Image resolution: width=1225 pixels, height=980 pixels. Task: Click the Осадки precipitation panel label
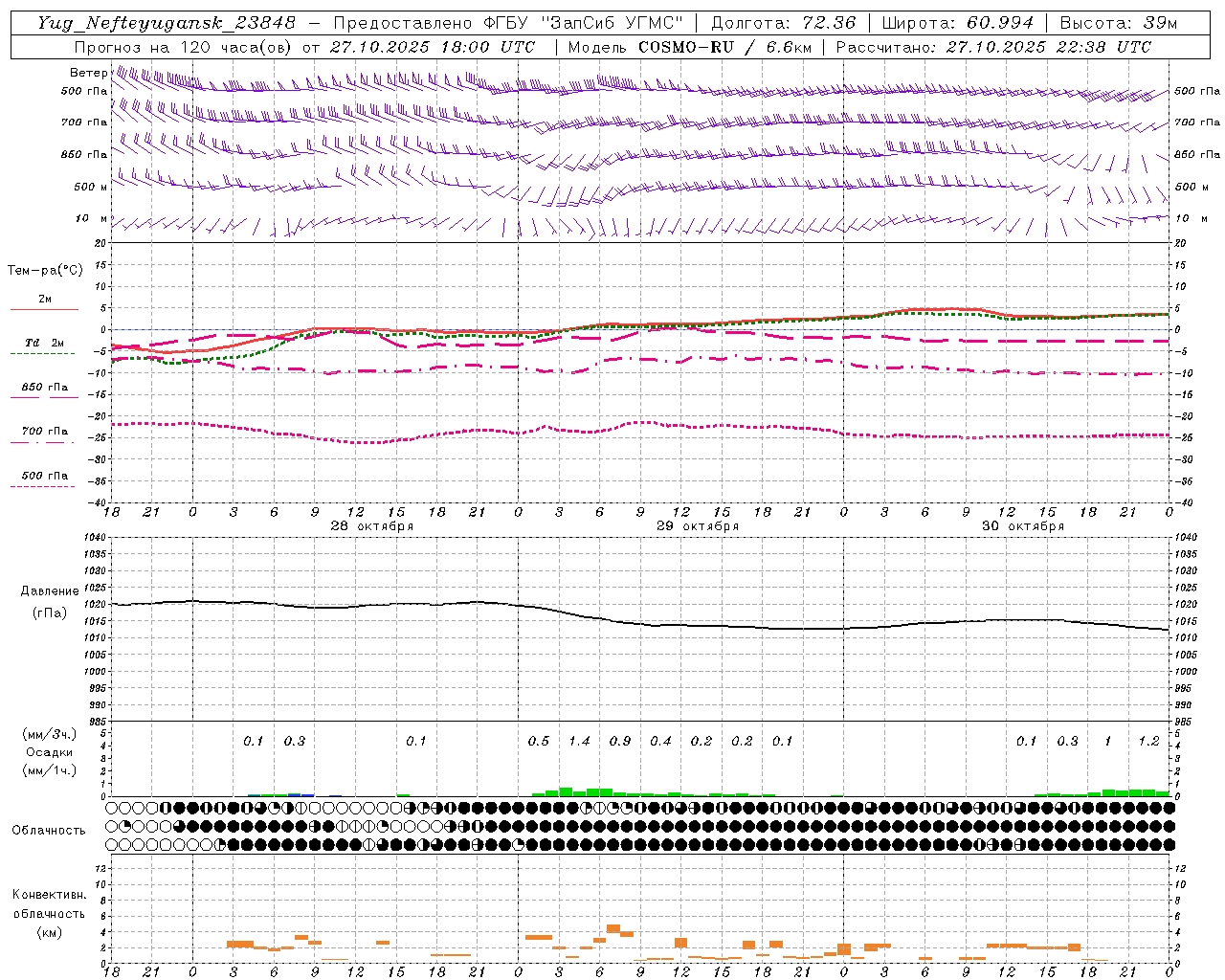coord(49,752)
